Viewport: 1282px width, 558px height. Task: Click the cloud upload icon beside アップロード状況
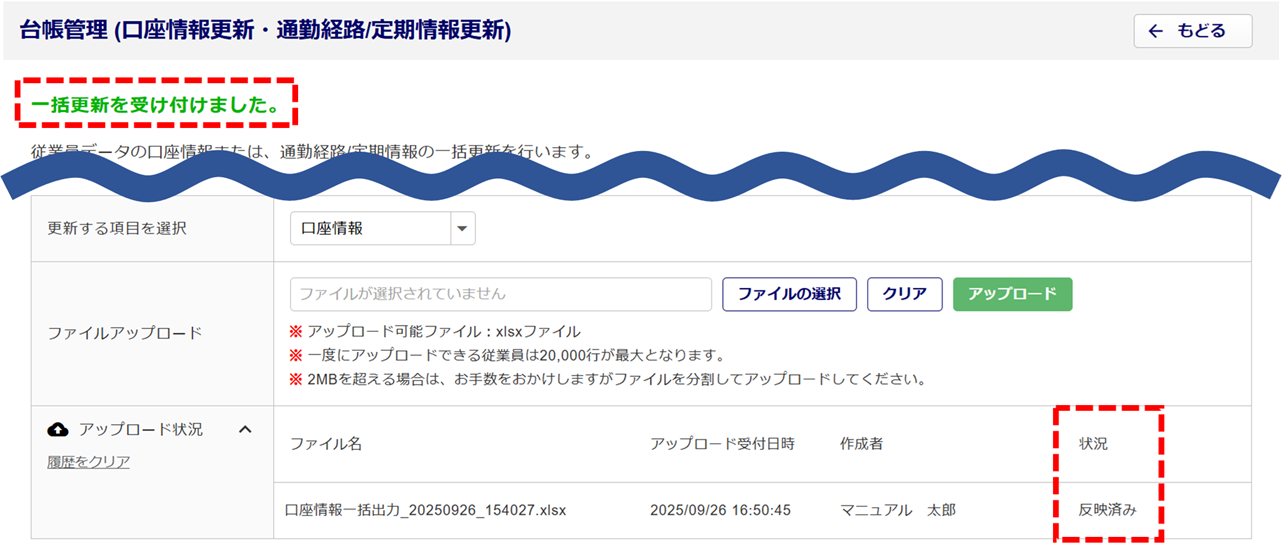[58, 429]
